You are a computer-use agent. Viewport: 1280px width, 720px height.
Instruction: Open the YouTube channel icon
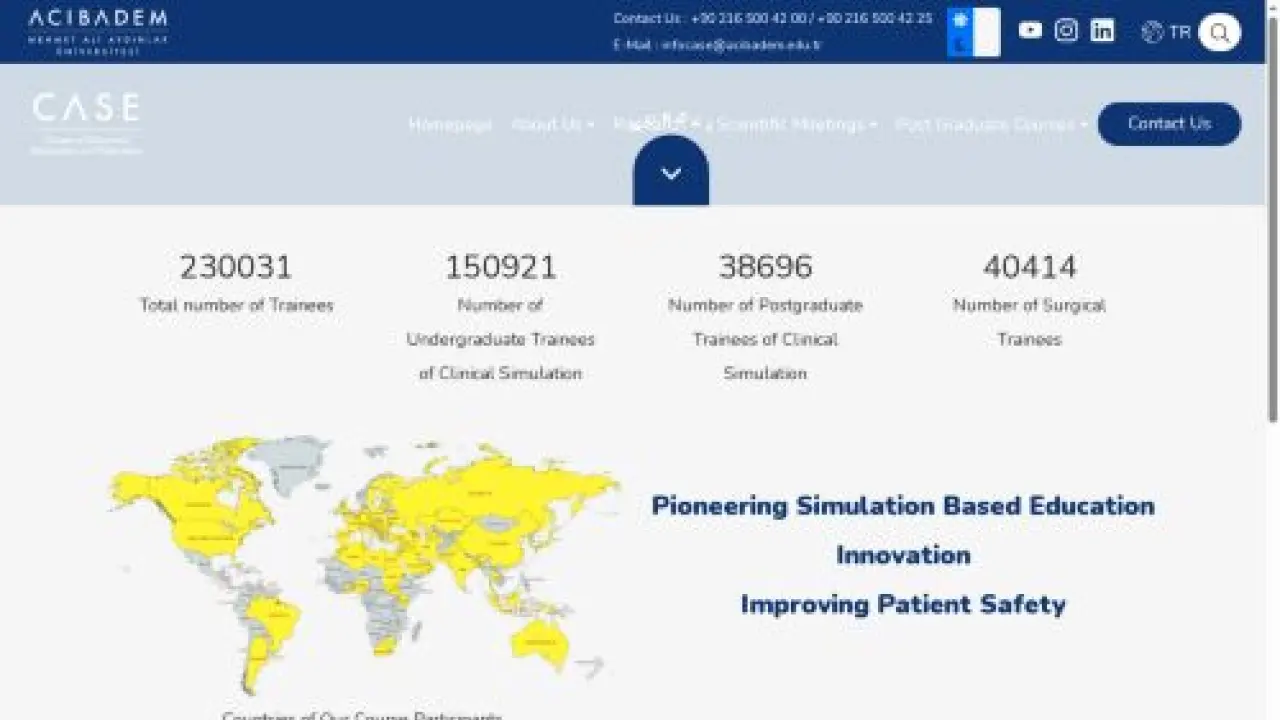(x=1030, y=30)
